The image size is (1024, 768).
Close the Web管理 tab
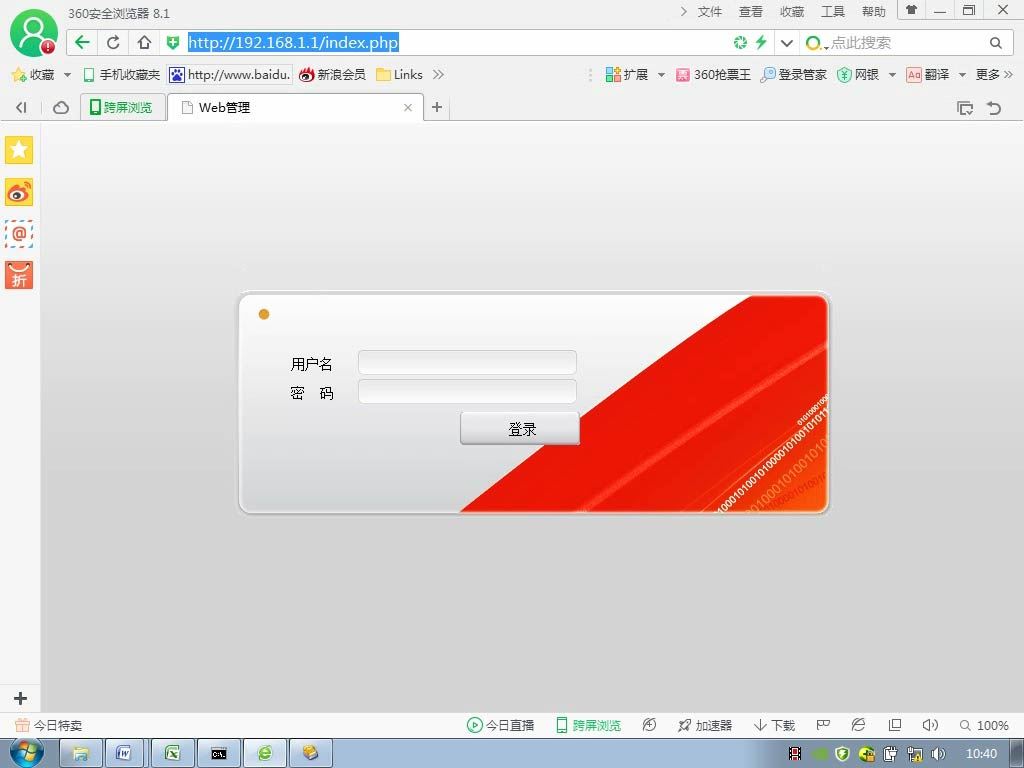[x=408, y=108]
